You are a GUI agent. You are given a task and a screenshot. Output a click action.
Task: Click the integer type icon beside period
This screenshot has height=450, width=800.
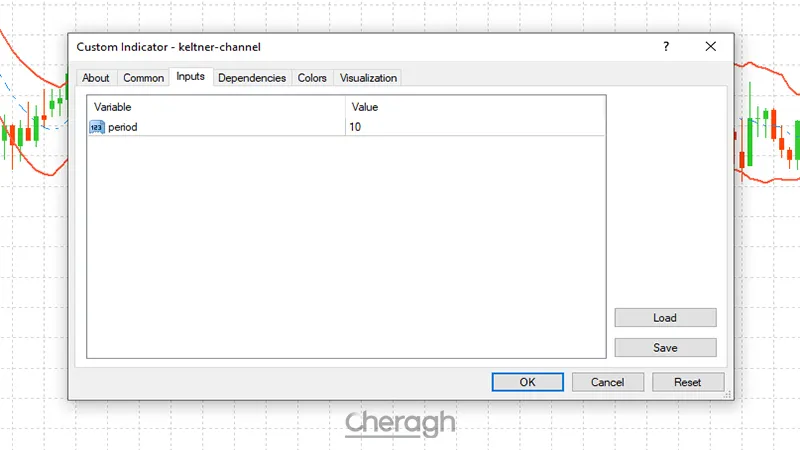coord(97,127)
